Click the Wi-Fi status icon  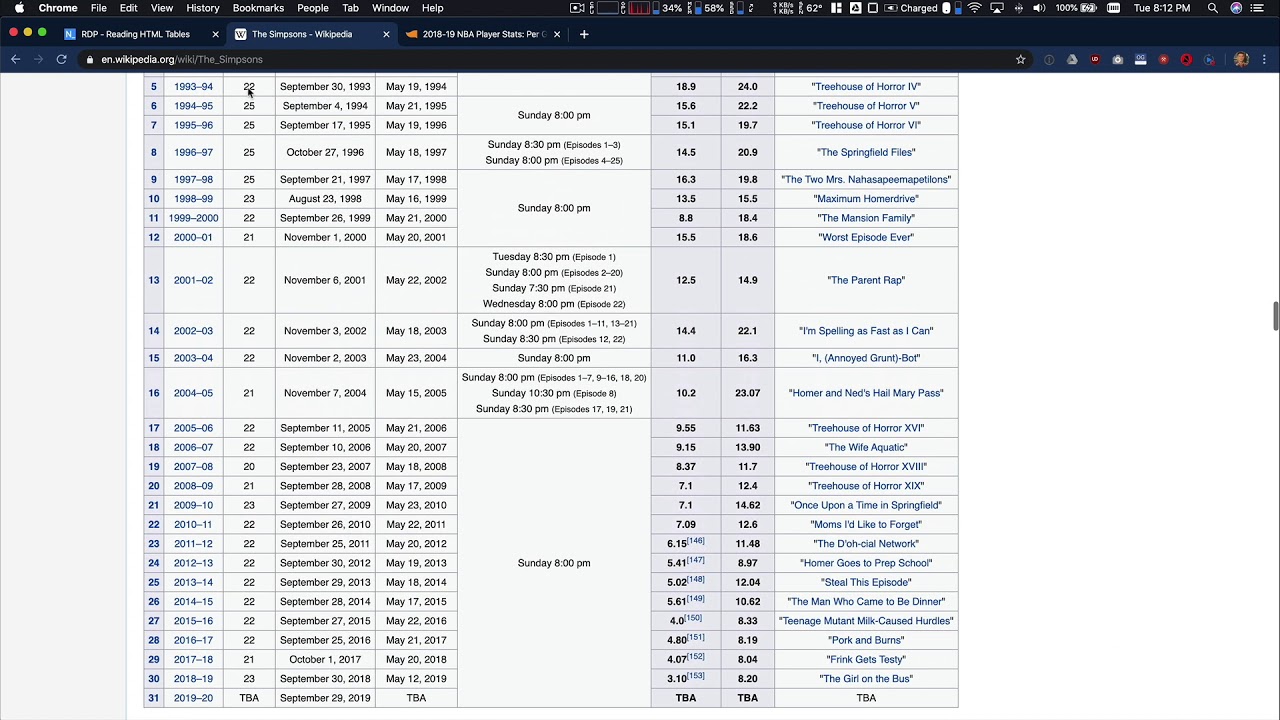974,8
